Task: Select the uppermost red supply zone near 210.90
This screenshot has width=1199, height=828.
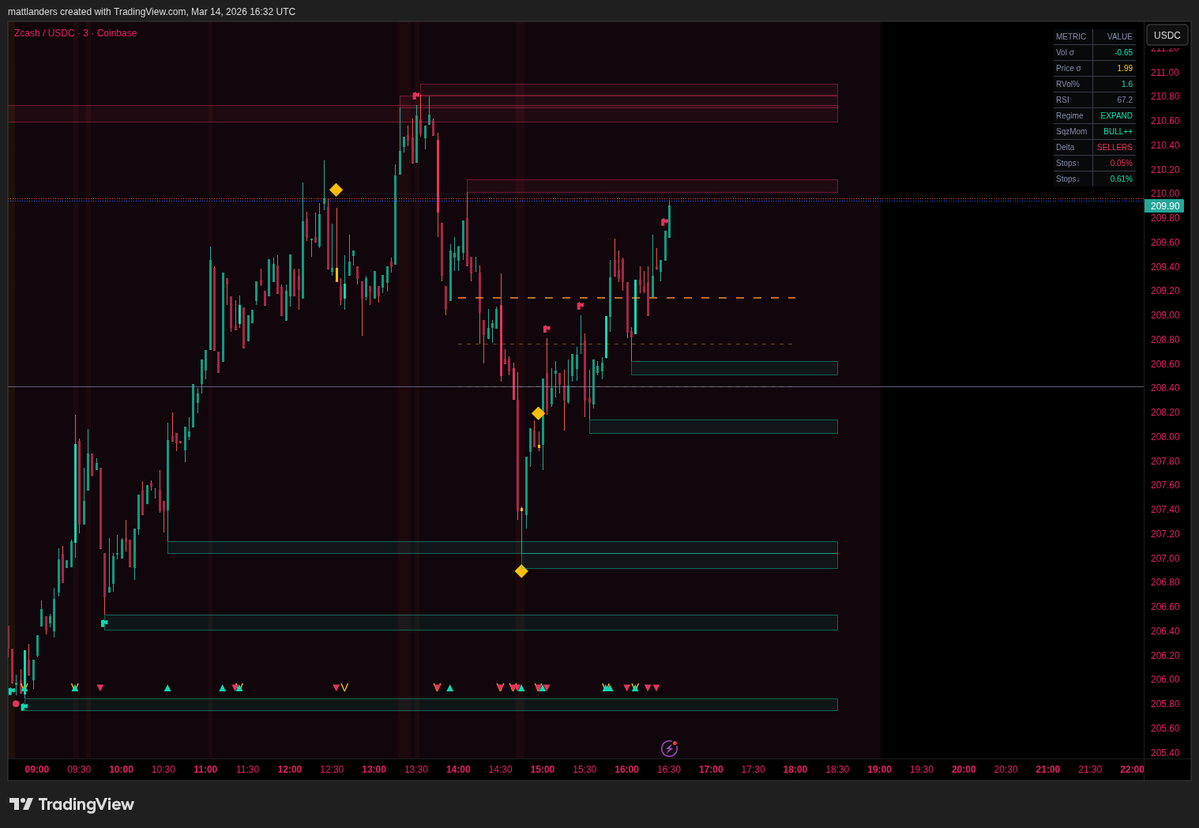Action: coord(629,89)
